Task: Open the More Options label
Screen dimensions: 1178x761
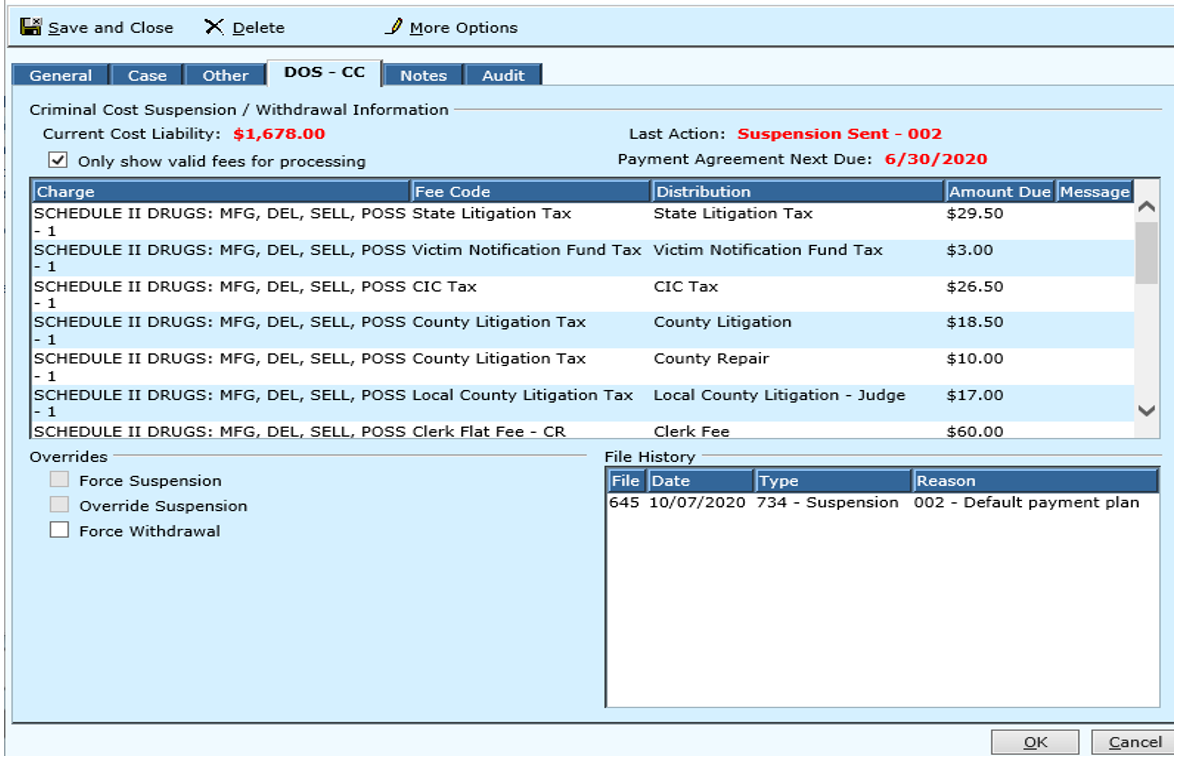Action: click(464, 28)
